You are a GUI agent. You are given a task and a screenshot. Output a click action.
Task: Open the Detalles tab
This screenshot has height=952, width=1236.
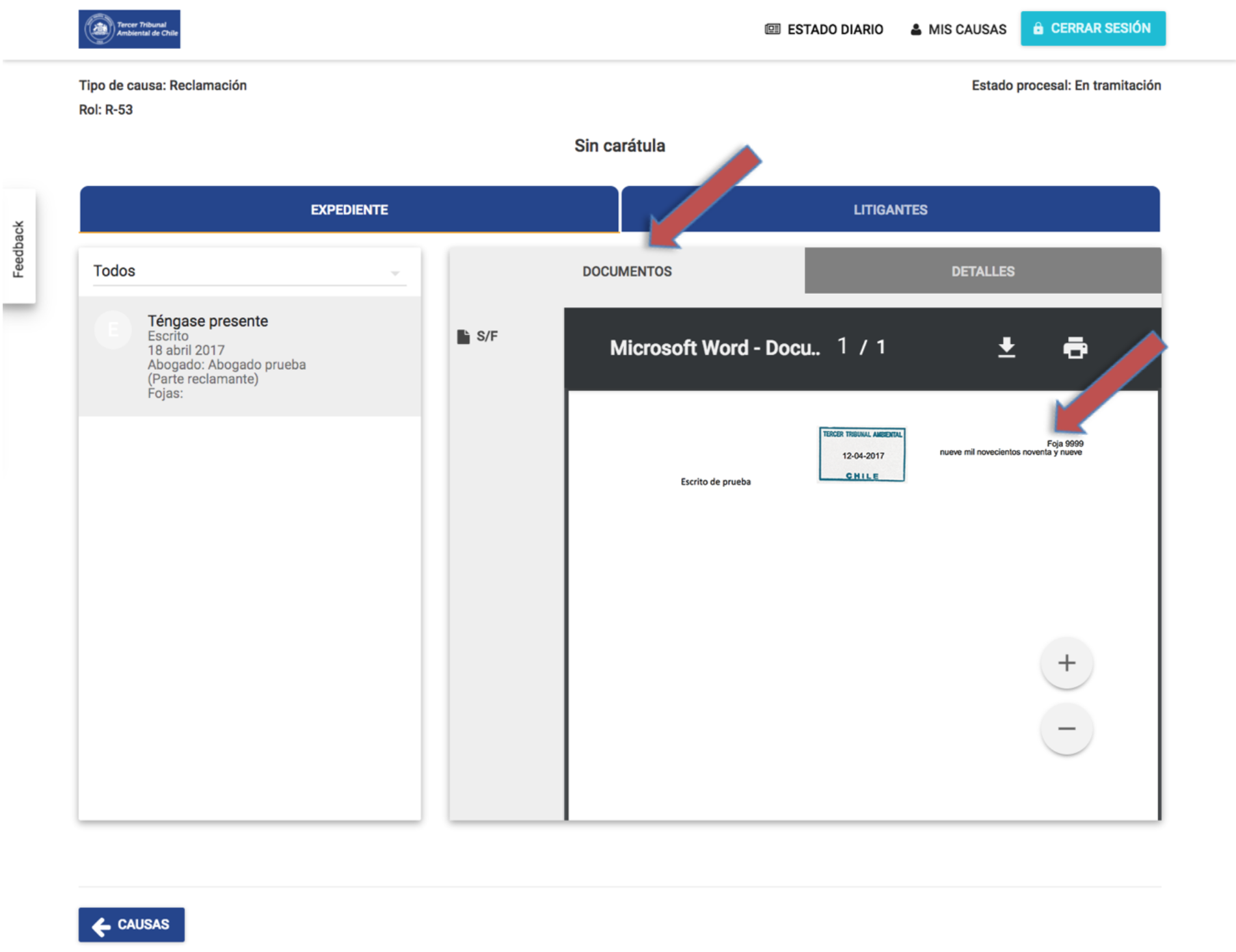(982, 271)
